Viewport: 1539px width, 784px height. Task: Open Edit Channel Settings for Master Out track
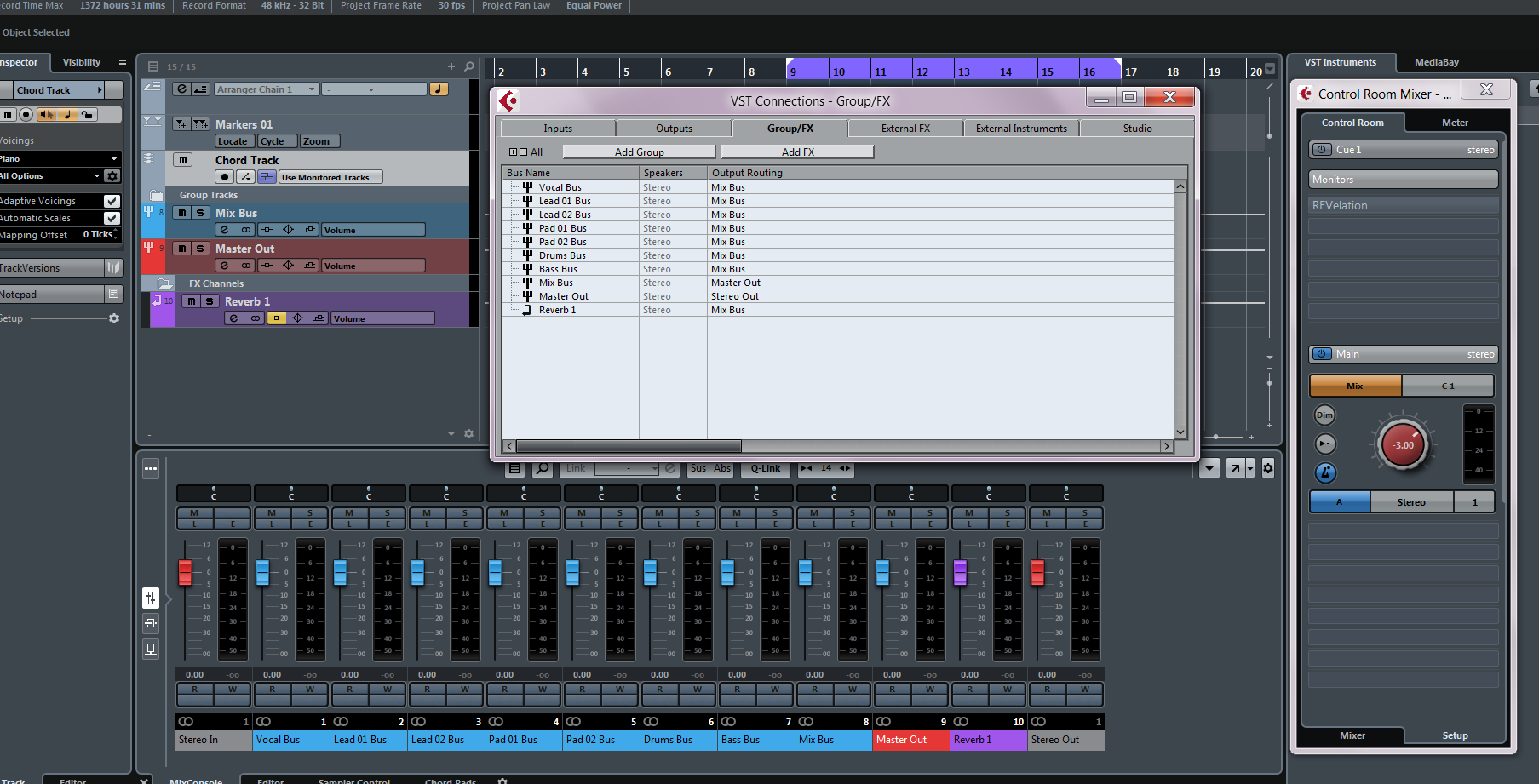tap(224, 266)
